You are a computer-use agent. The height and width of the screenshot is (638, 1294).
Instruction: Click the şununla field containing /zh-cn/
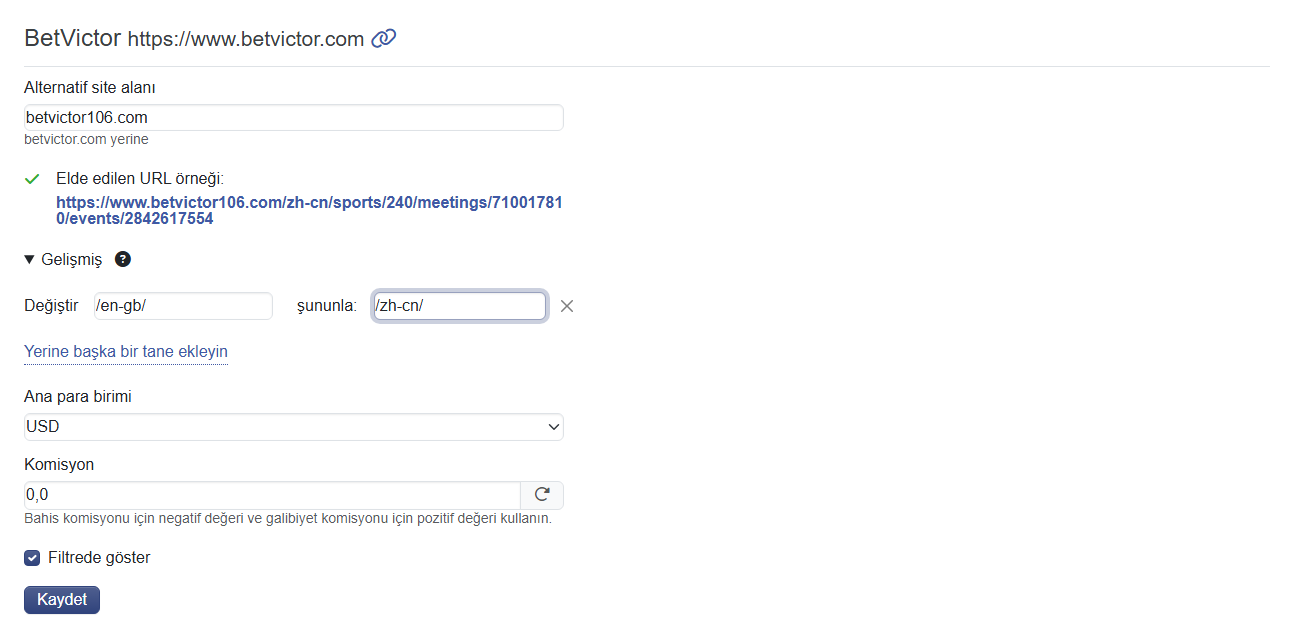[460, 306]
